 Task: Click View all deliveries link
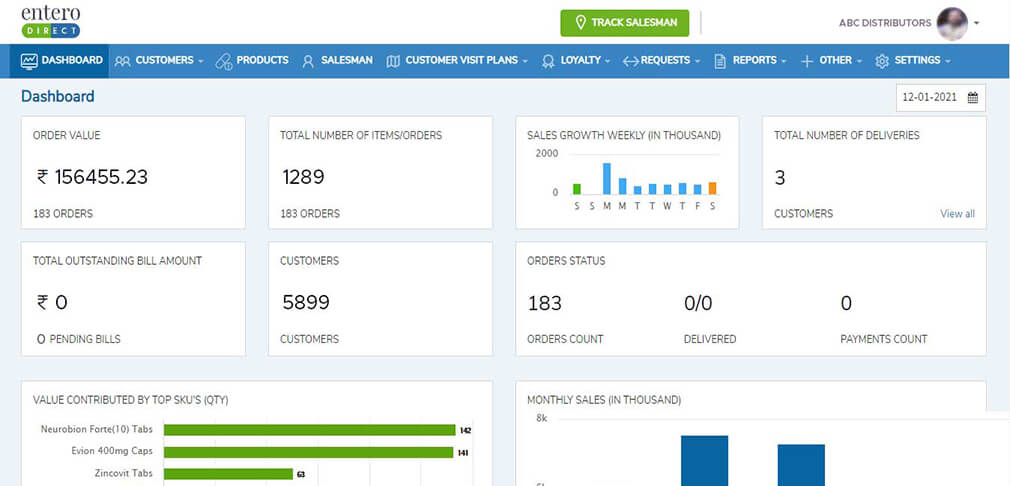pyautogui.click(x=957, y=213)
